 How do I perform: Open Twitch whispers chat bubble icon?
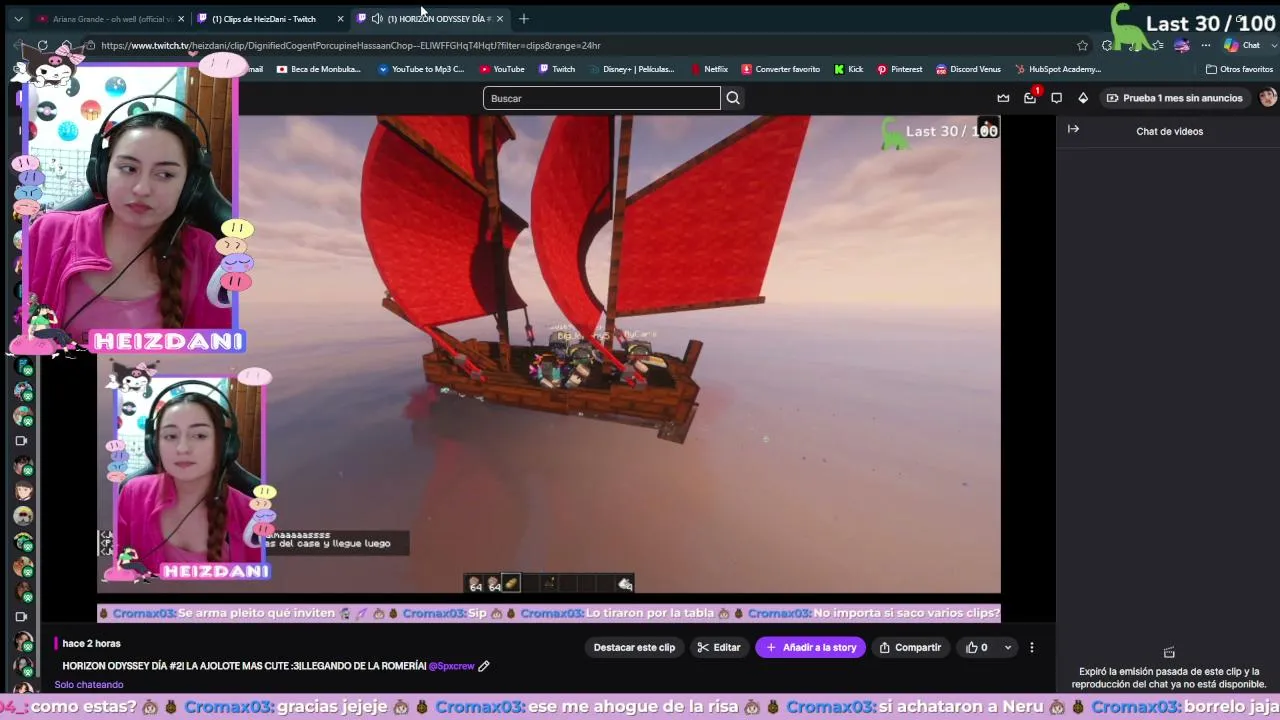tap(1056, 98)
